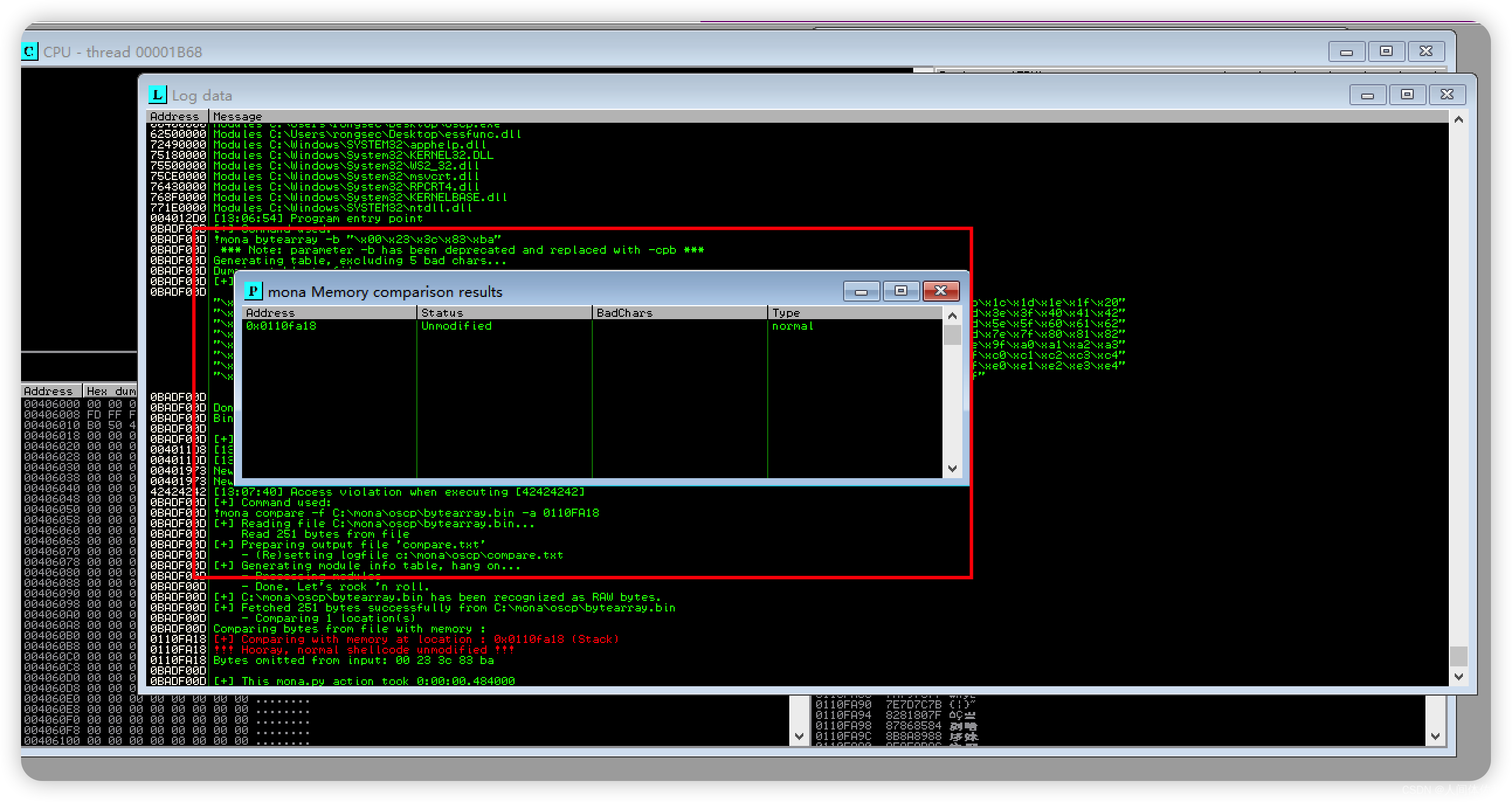
Task: Click the CPU thread window 'C' icon
Action: tap(29, 51)
